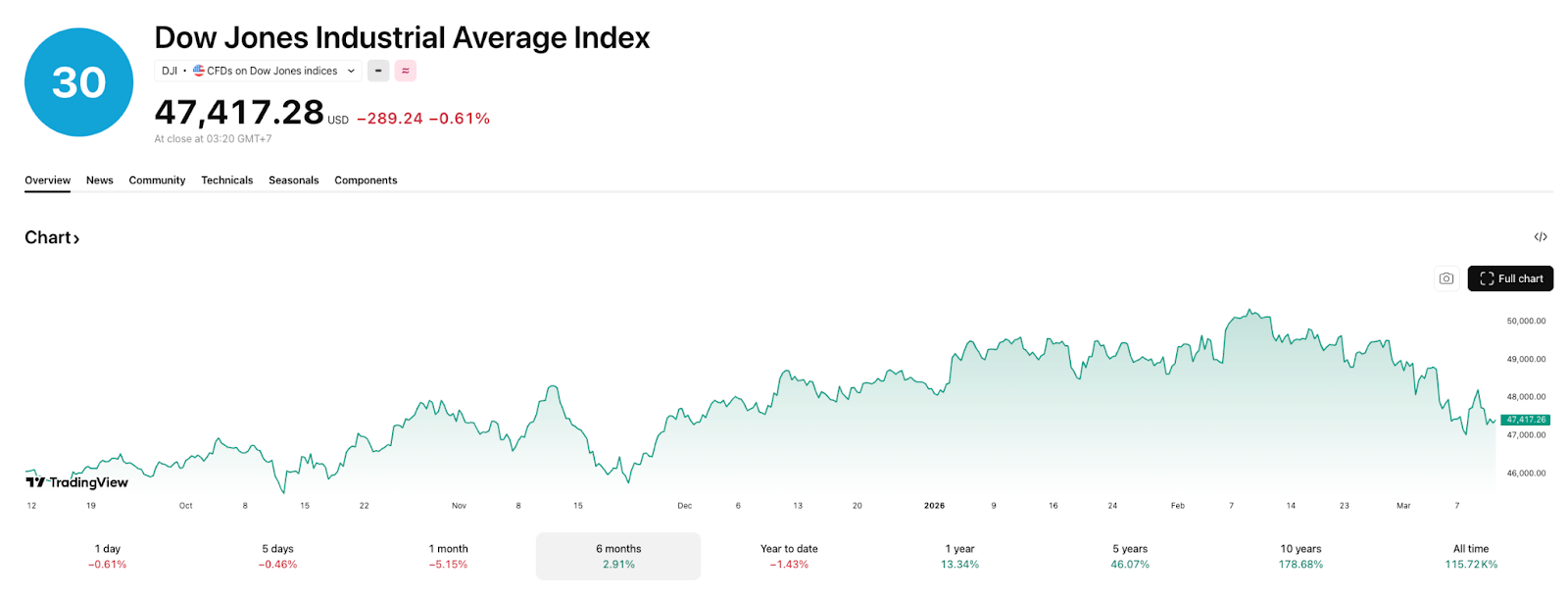Screen dimensions: 1568x600
Task: Open the DJI CFDs source dropdown
Action: pyautogui.click(x=258, y=71)
